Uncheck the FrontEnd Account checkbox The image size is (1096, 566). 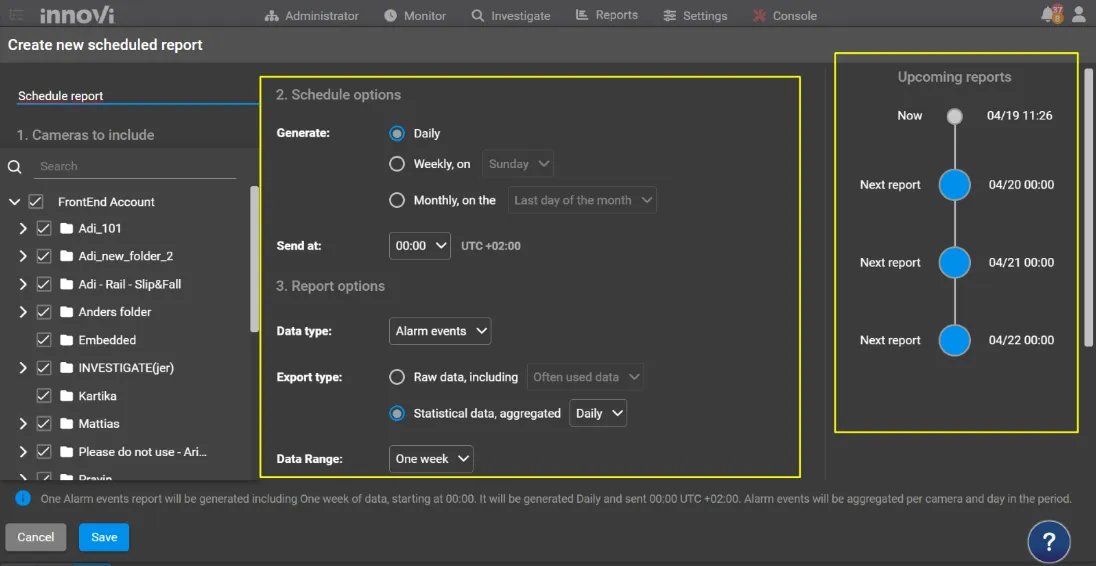click(x=36, y=202)
